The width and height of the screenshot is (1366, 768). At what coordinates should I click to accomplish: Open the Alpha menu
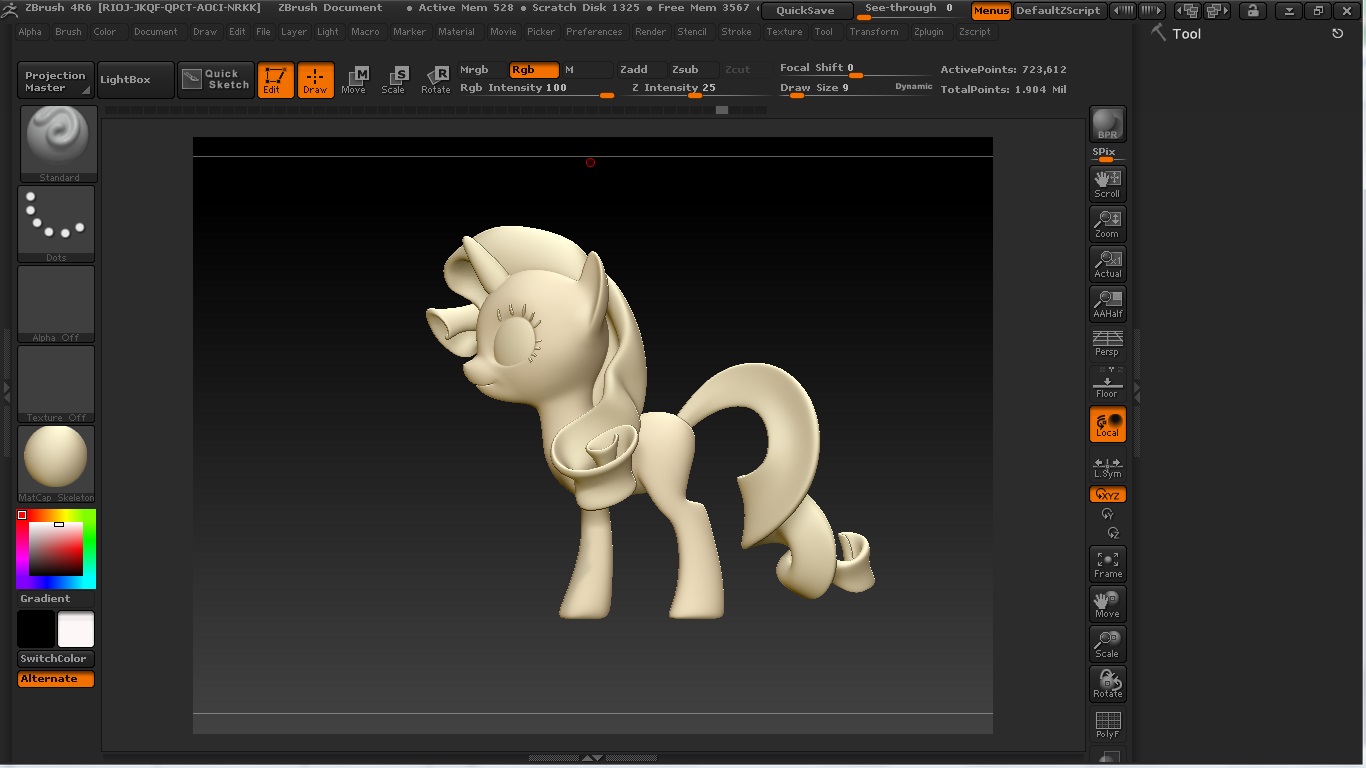(30, 32)
